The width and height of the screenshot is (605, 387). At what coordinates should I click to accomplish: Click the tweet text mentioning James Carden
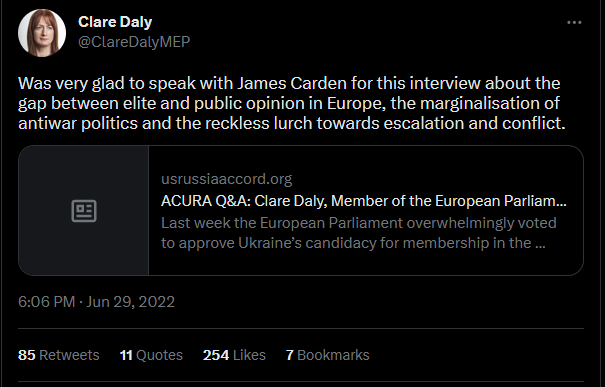292,103
